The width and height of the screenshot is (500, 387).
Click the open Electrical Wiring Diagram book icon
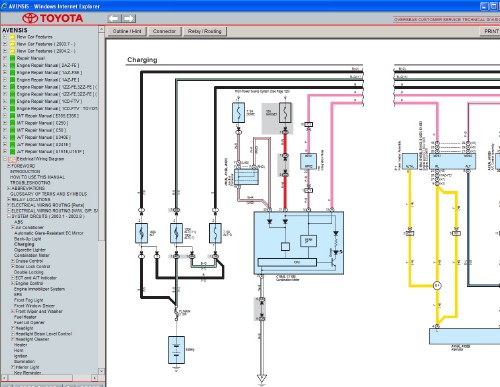point(12,159)
